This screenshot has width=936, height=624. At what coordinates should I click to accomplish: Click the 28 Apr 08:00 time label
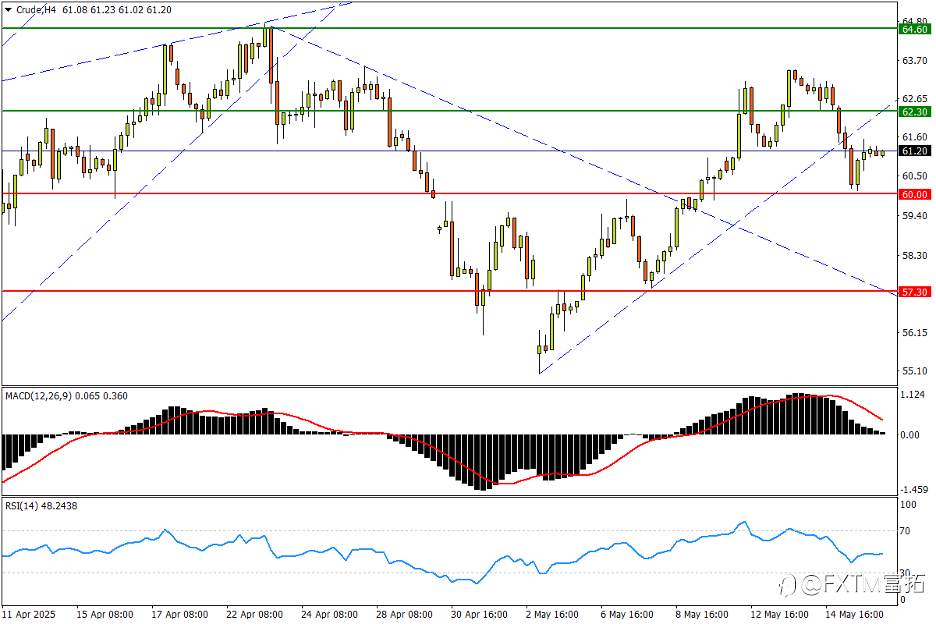404,614
